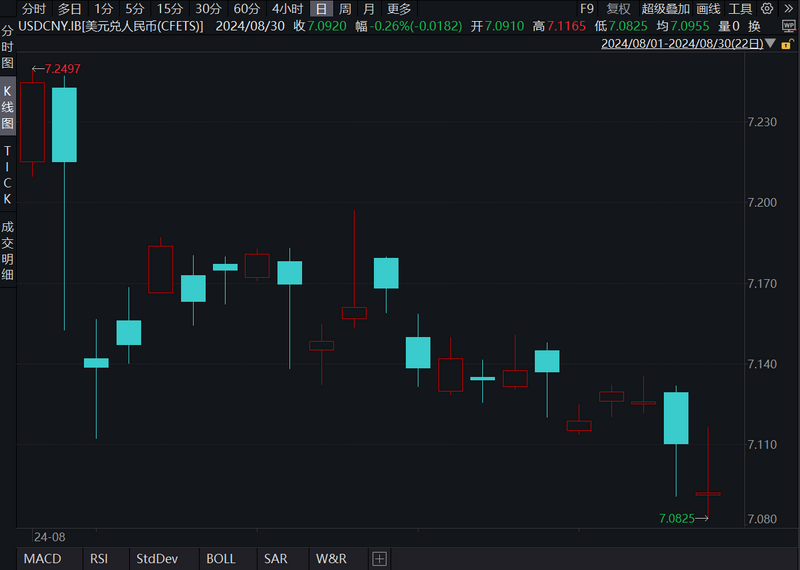
Task: Click the 7.110 price axis label
Action: point(762,445)
